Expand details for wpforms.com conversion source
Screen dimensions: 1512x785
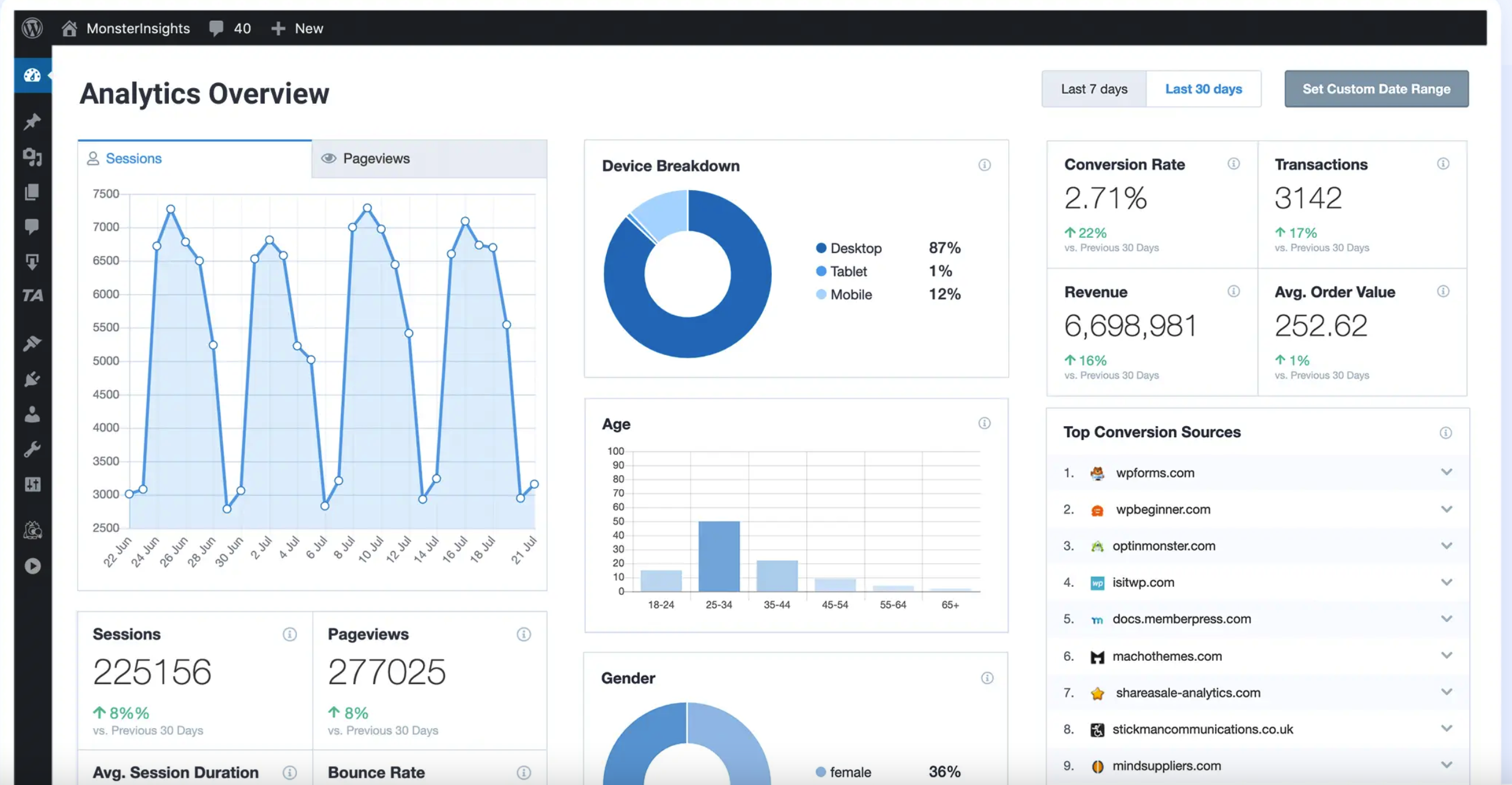coord(1446,471)
